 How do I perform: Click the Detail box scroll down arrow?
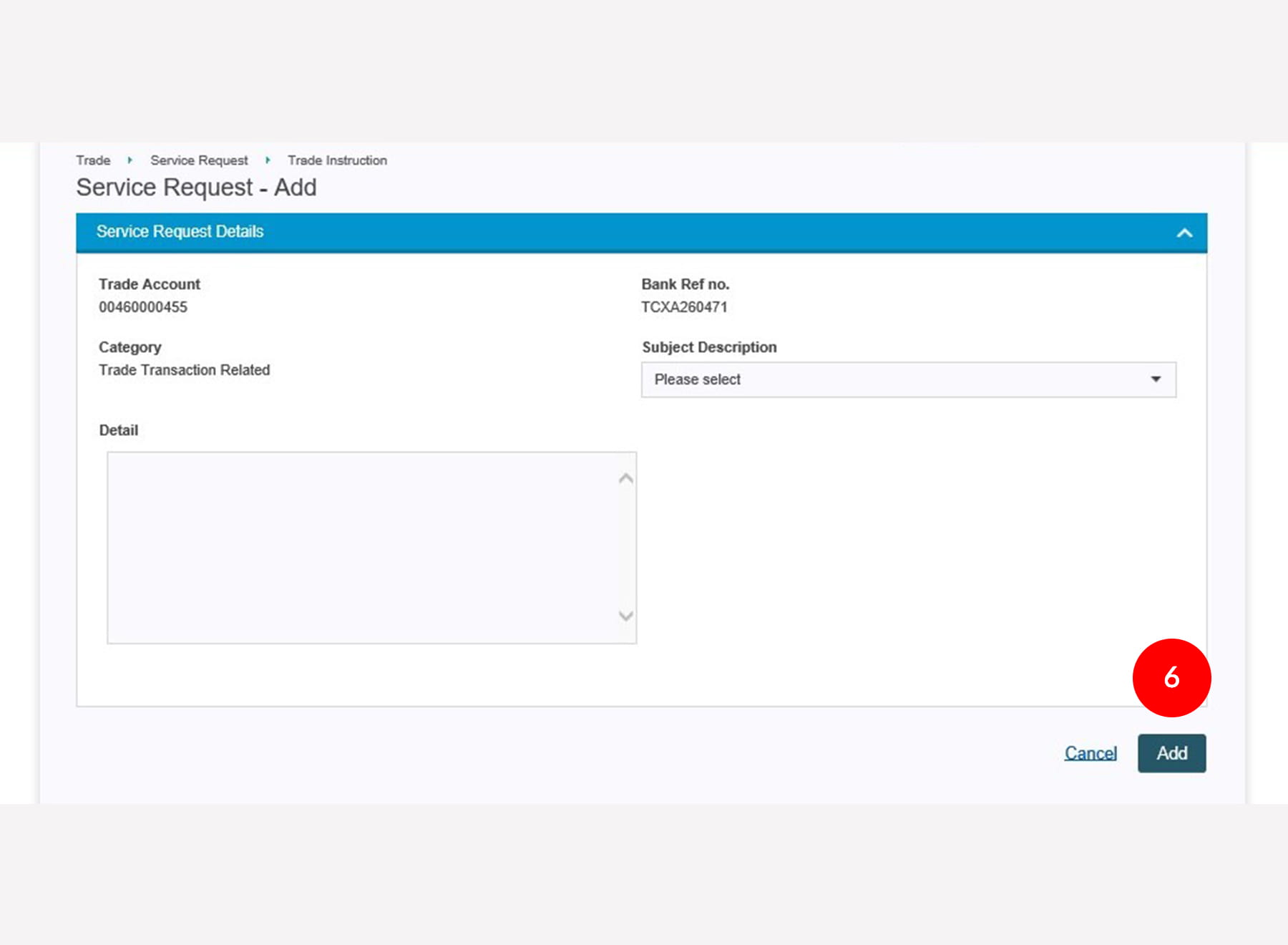pos(625,616)
